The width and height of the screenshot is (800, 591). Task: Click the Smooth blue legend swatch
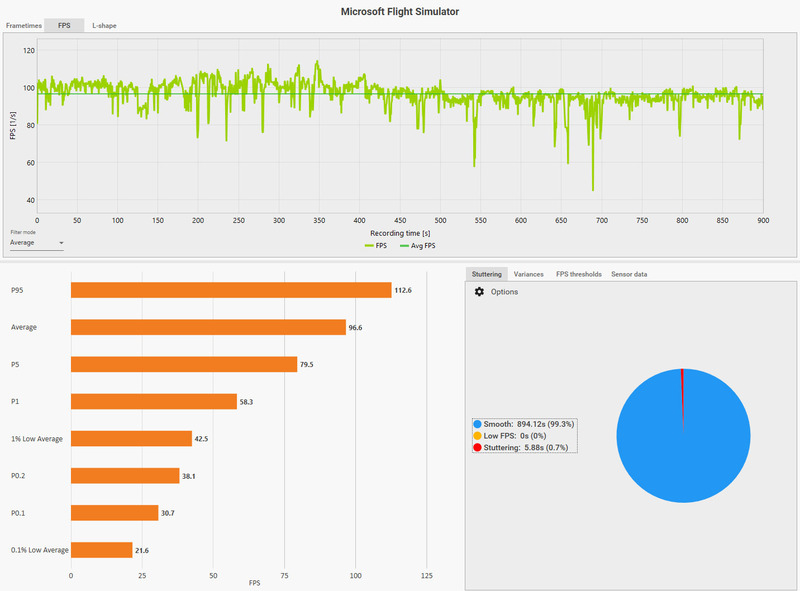point(478,424)
